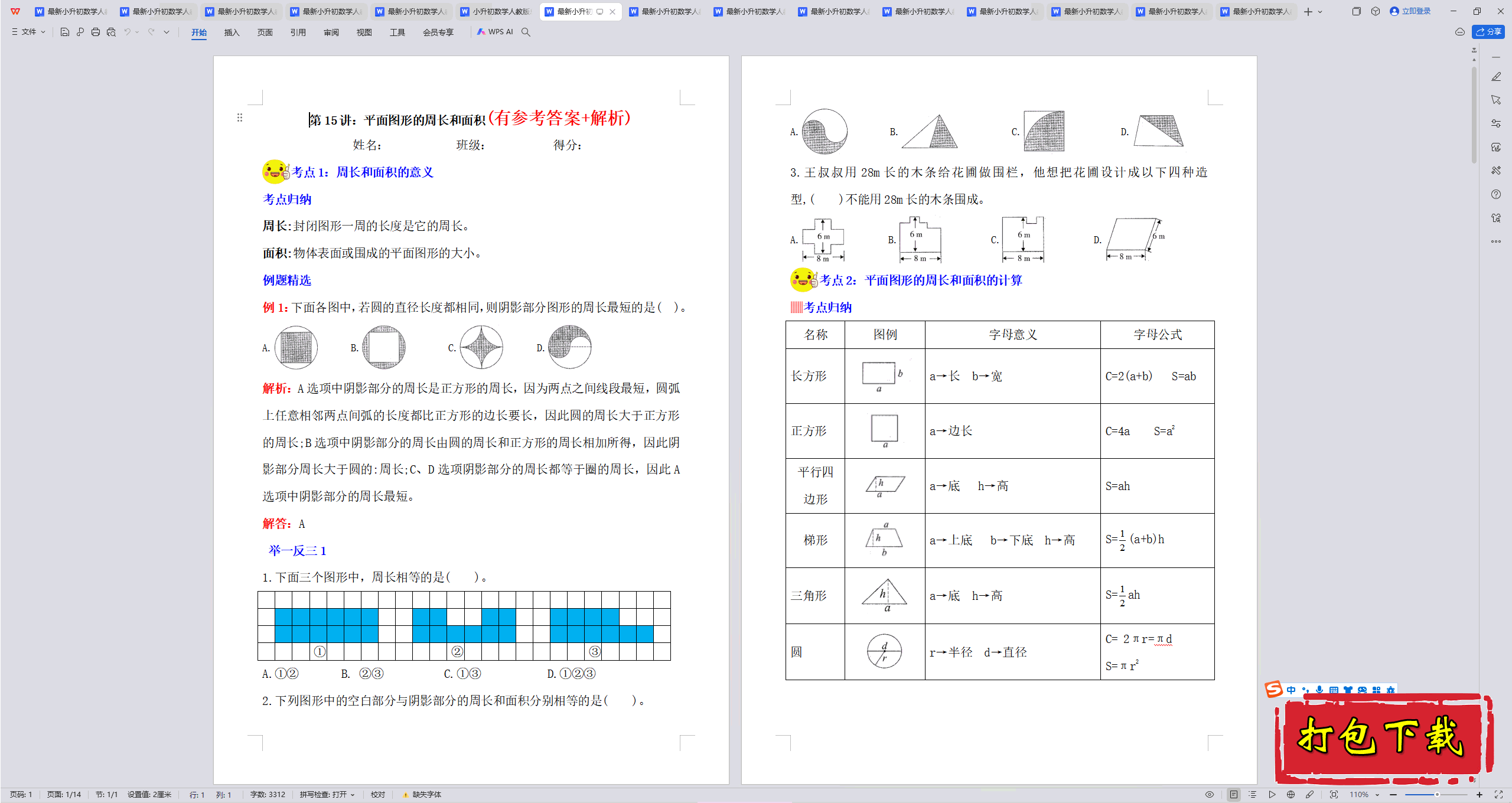Viewport: 1512px width, 803px height.
Task: Close the active document tab
Action: [x=612, y=11]
